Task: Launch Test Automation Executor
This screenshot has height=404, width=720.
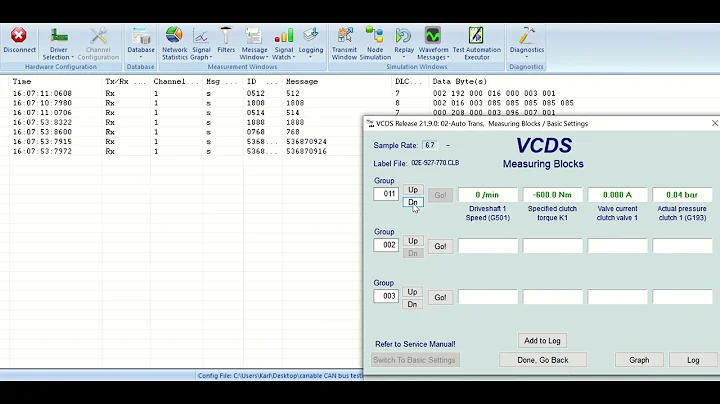Action: (476, 35)
